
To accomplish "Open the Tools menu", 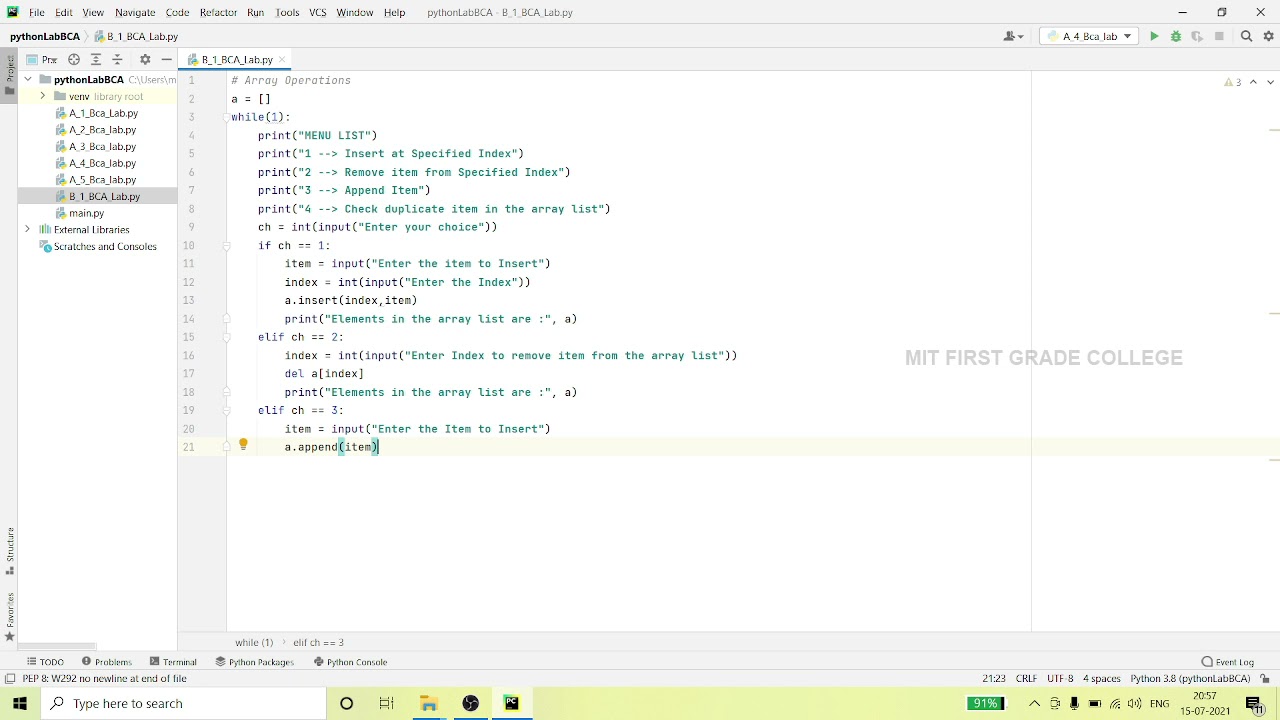I will [287, 12].
